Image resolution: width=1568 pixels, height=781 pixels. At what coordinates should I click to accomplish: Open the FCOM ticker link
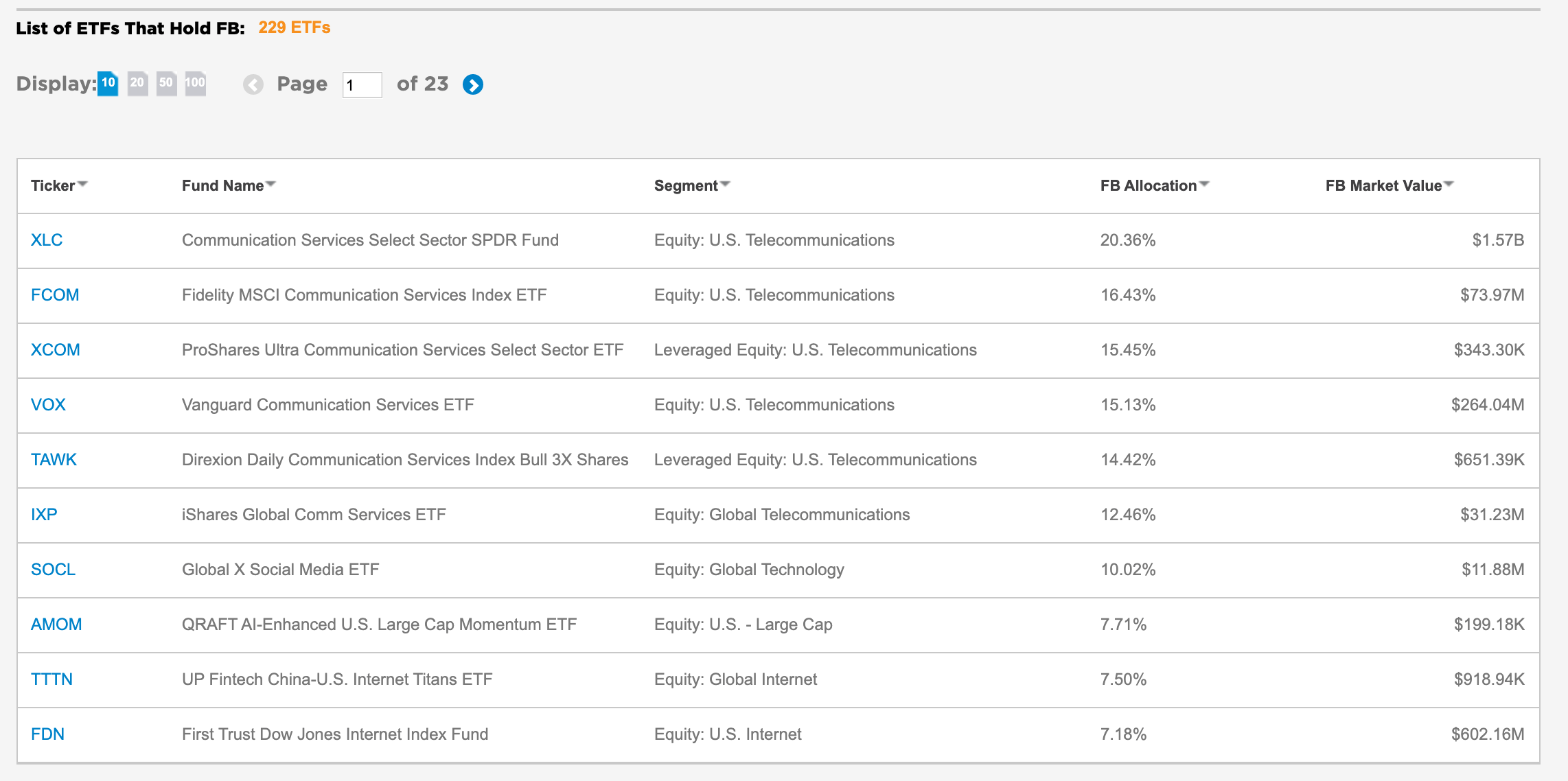[x=55, y=294]
